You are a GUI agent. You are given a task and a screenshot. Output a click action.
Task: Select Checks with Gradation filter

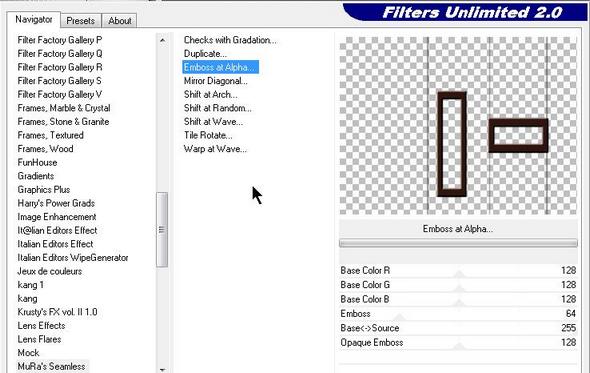pyautogui.click(x=230, y=40)
